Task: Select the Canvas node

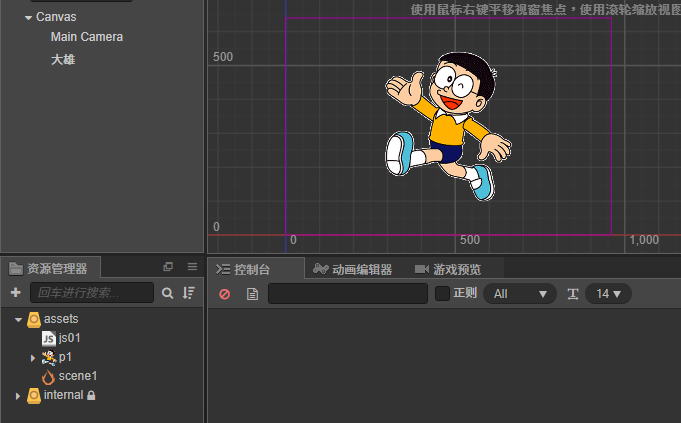Action: (56, 17)
